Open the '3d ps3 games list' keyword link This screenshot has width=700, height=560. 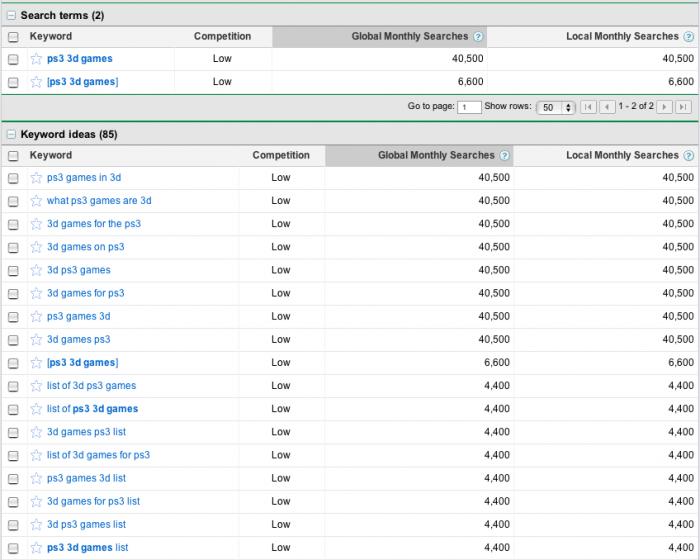[x=87, y=524]
